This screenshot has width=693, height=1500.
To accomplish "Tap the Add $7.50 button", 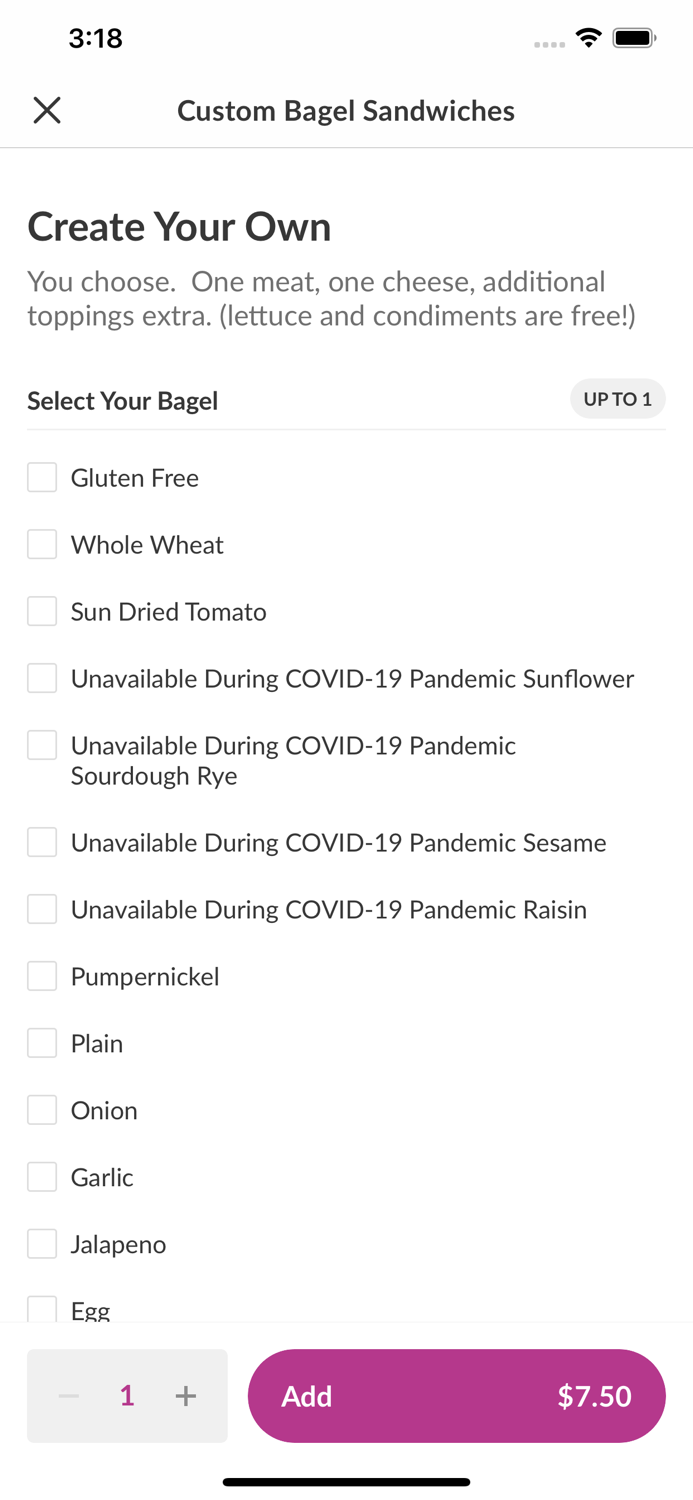I will tap(456, 1396).
